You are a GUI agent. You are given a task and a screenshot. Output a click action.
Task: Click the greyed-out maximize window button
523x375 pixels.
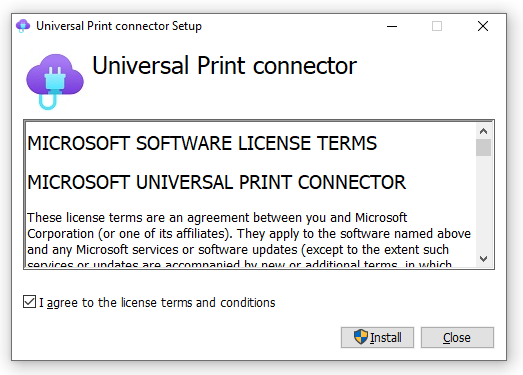click(437, 26)
